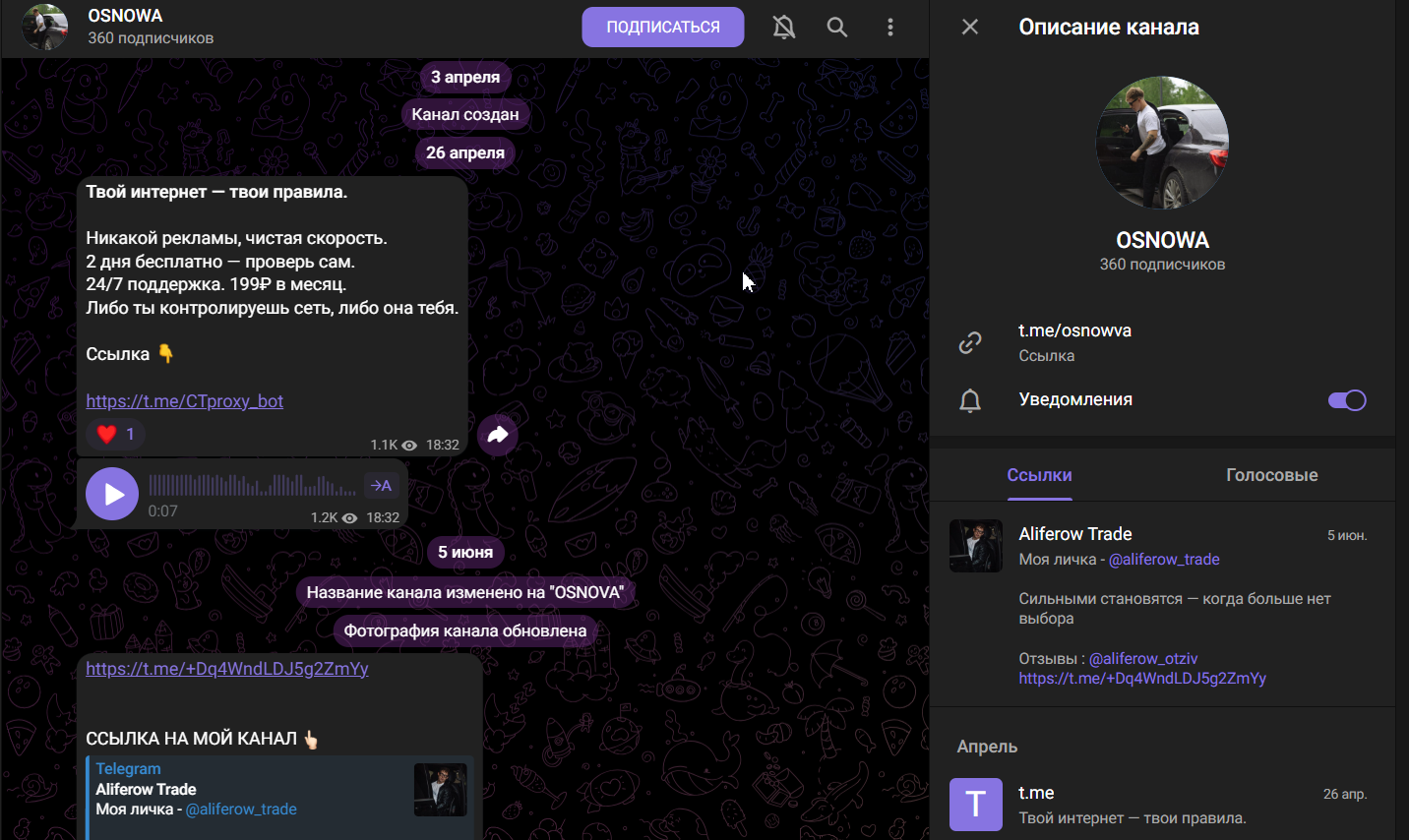1409x840 pixels.
Task: Open the https://t.me/CTproxy_bot link
Action: click(x=184, y=400)
